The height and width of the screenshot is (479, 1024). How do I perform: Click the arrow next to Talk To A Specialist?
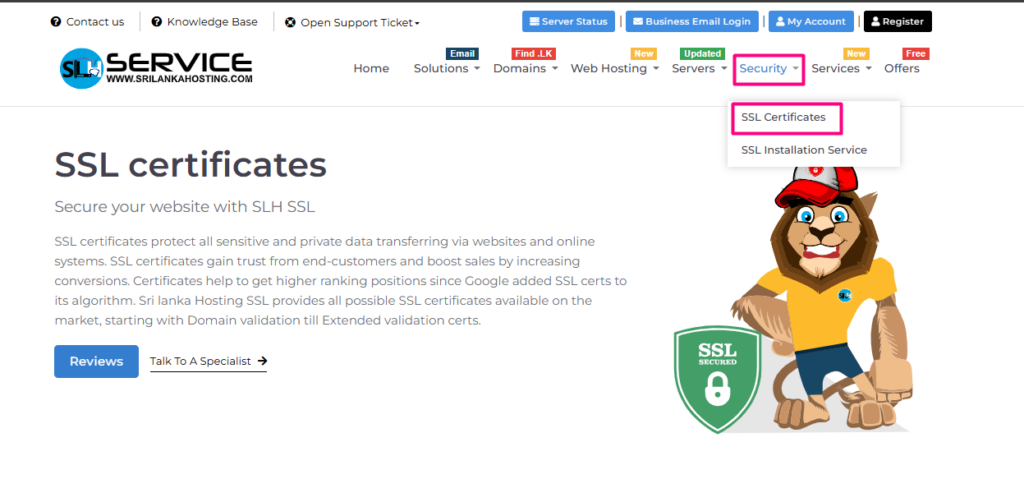coord(262,361)
